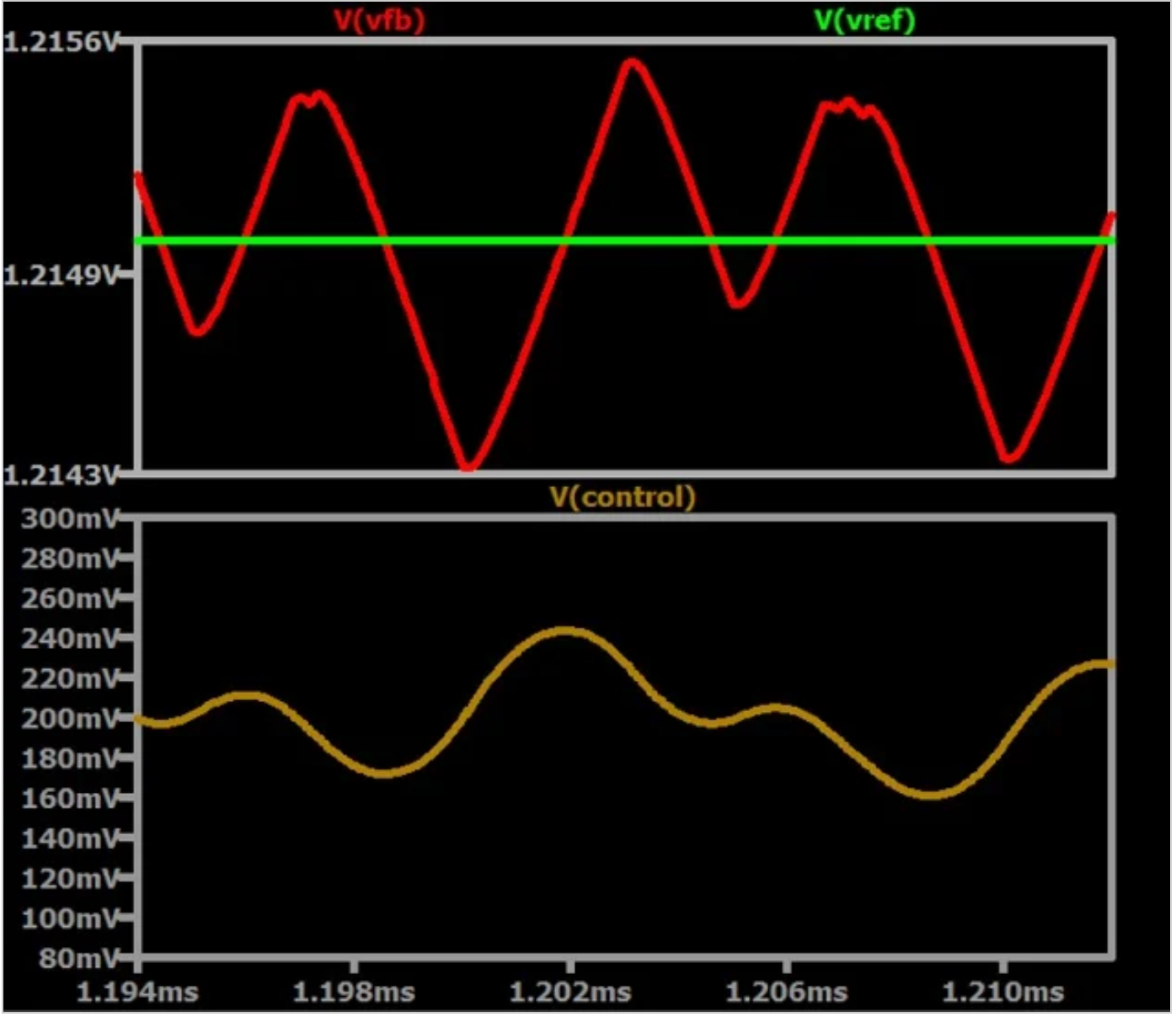This screenshot has height=1017, width=1176.
Task: Click the 240mV axis label
Action: 72,638
